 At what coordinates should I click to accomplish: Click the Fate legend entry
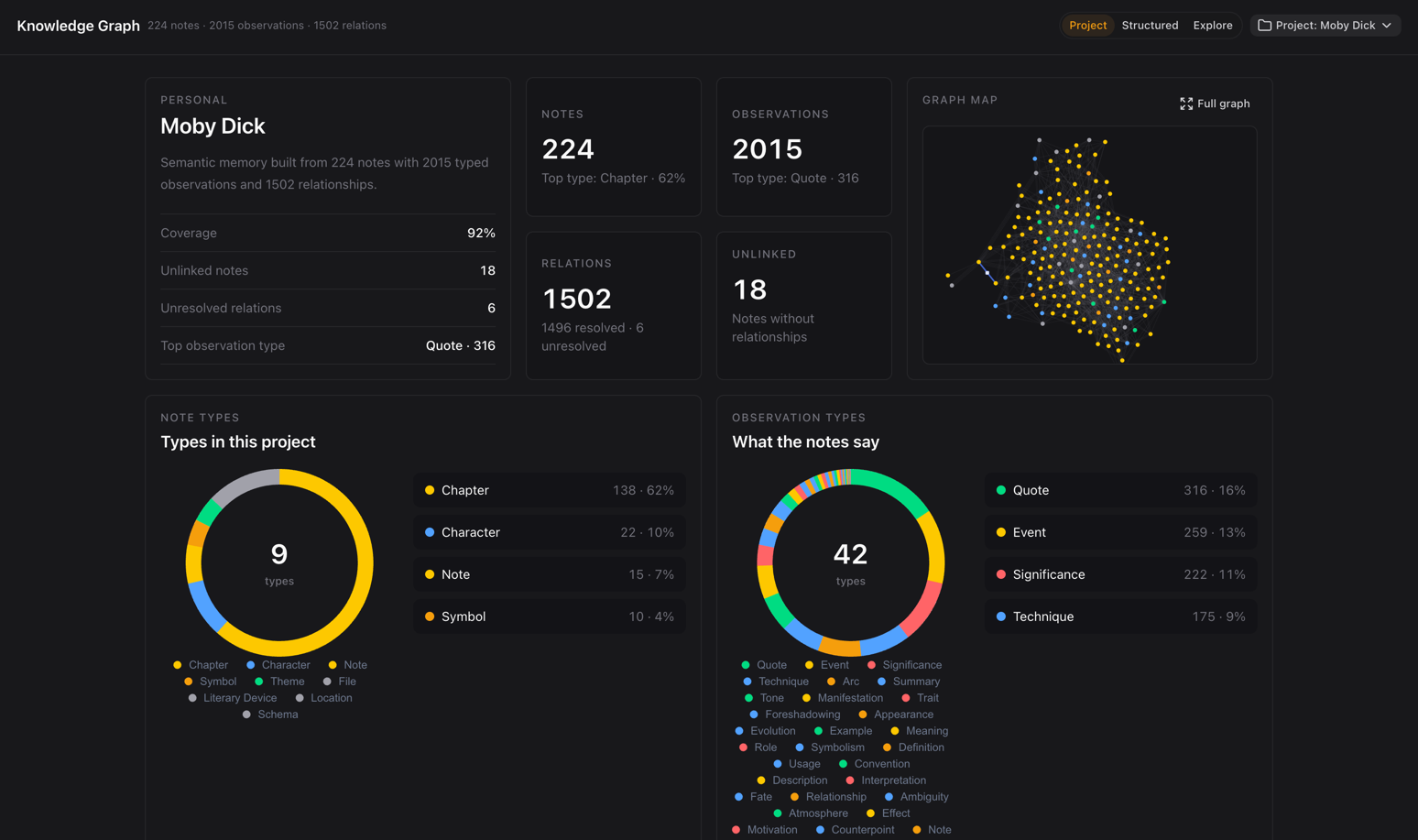tap(753, 797)
